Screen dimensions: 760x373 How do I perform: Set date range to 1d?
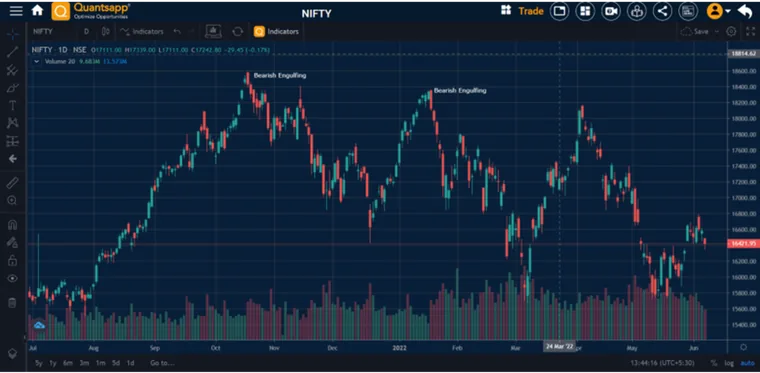click(130, 363)
